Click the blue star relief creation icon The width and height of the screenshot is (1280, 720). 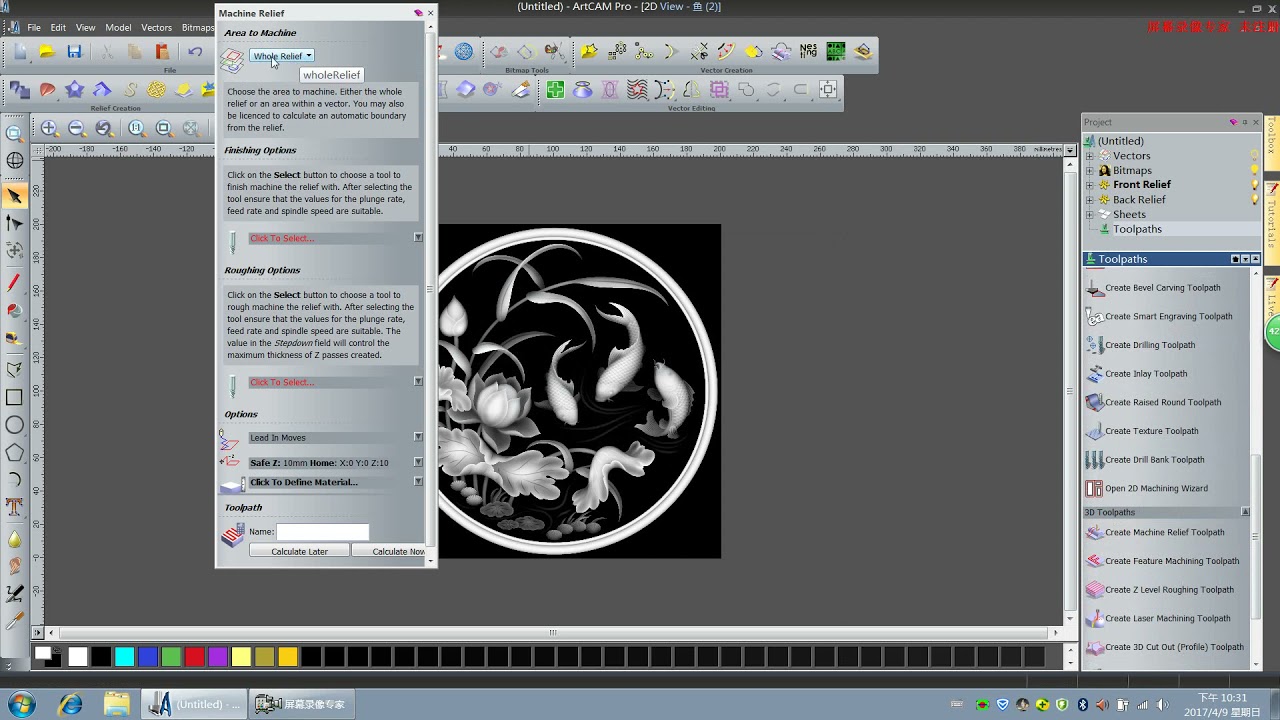pos(74,90)
